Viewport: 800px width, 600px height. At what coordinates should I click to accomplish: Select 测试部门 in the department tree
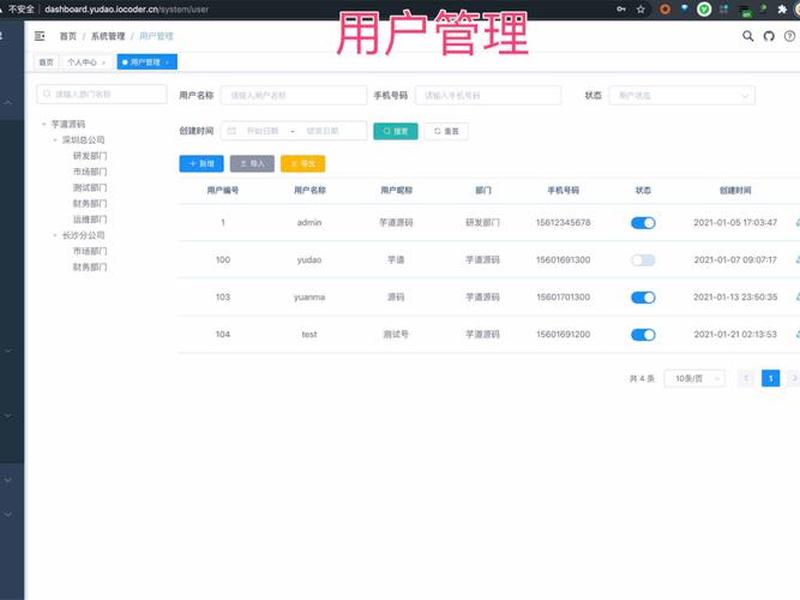[90, 188]
